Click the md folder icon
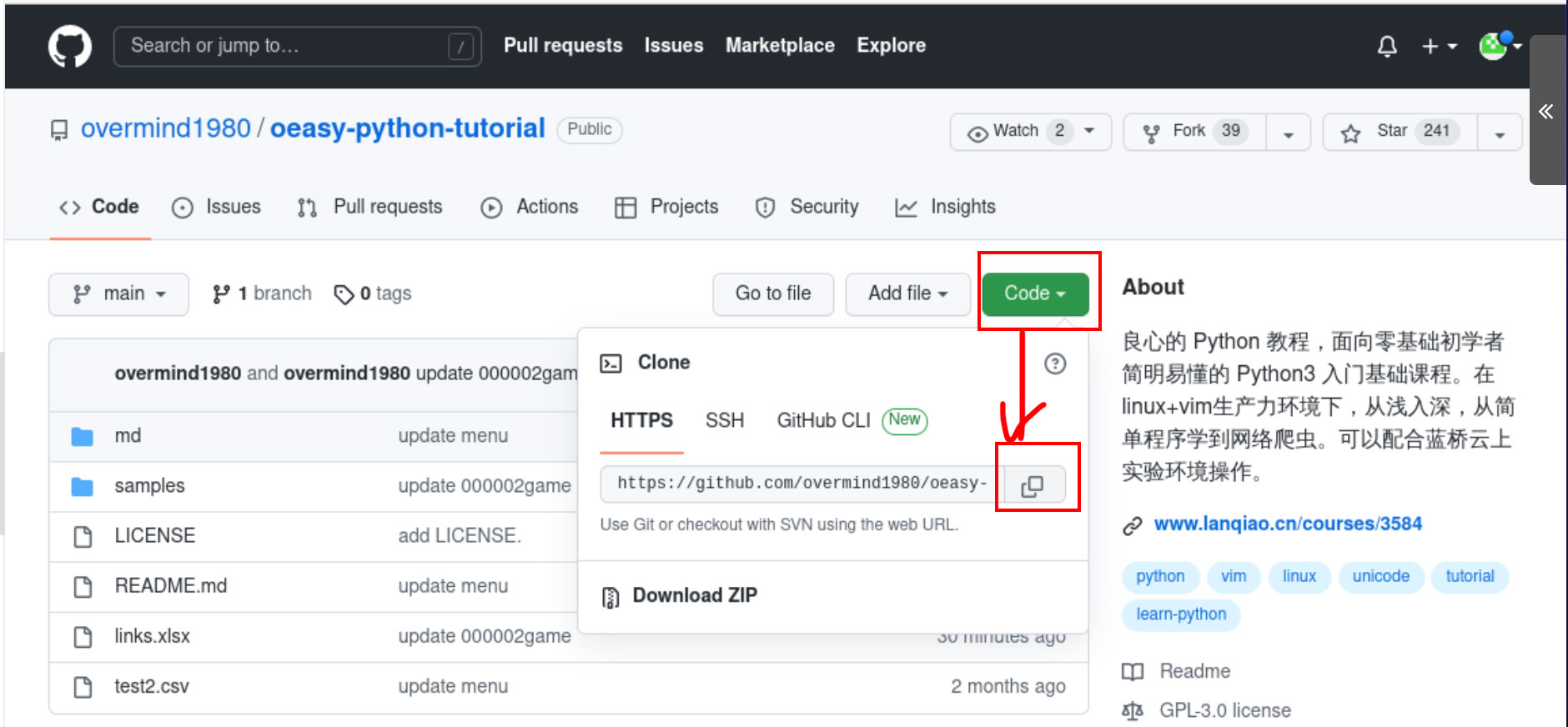 click(x=82, y=437)
